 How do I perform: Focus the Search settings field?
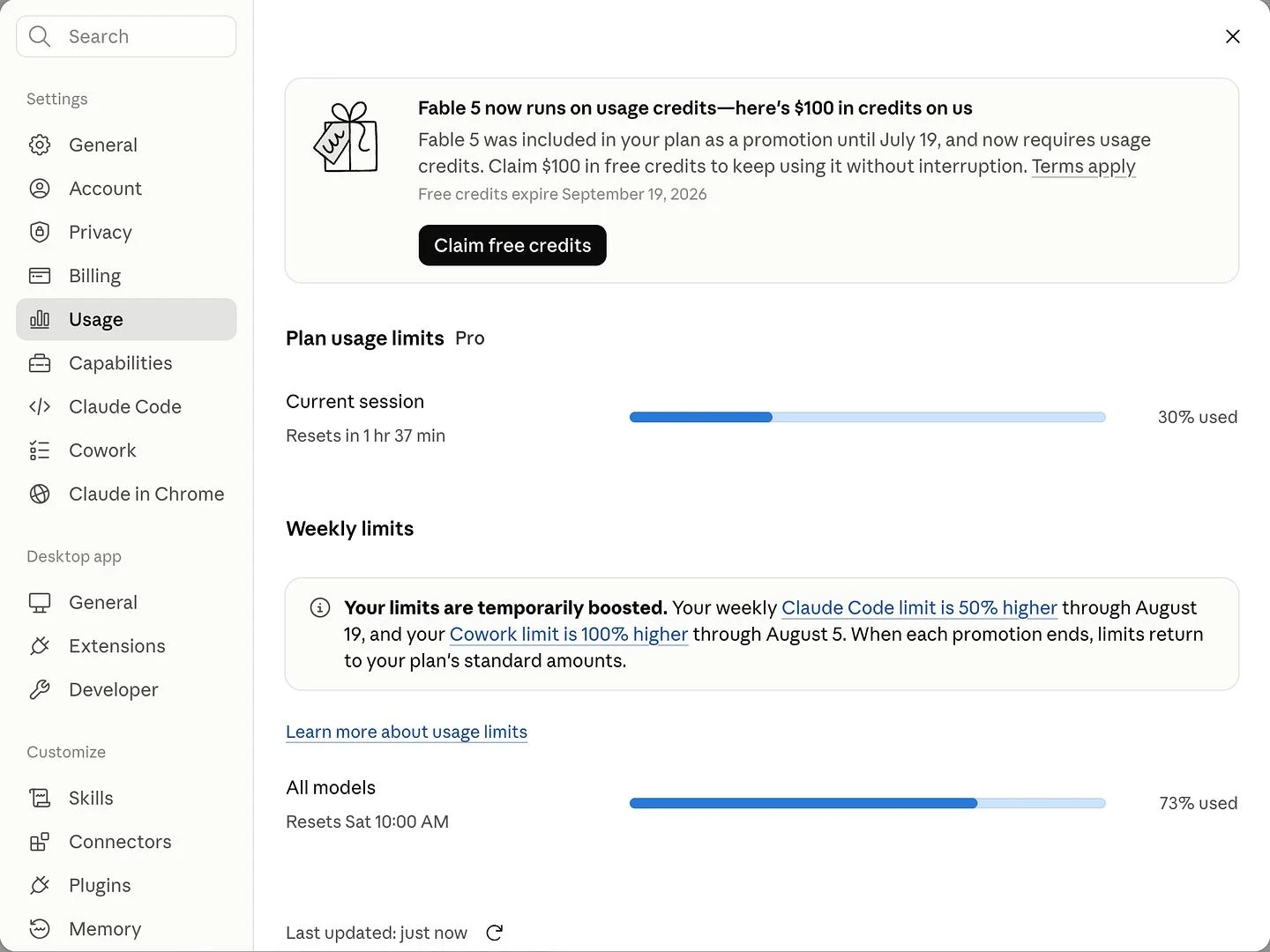(126, 36)
